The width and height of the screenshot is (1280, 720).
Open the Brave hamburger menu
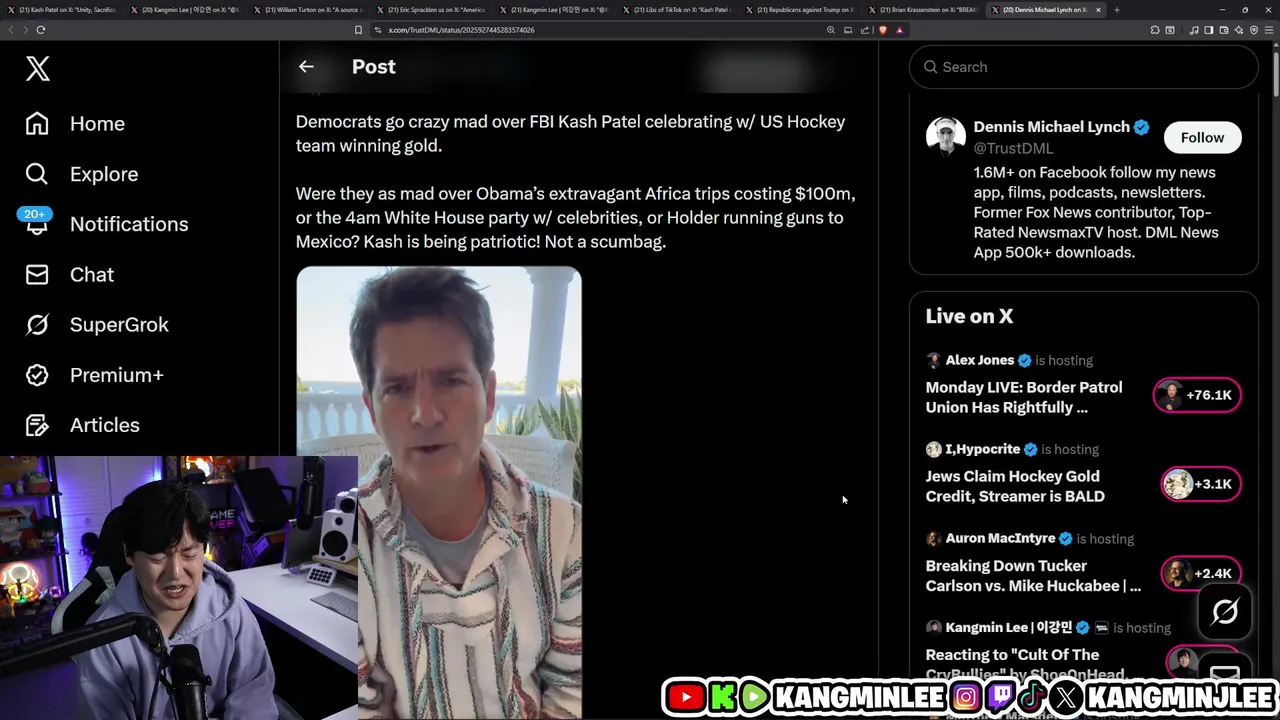[1269, 30]
